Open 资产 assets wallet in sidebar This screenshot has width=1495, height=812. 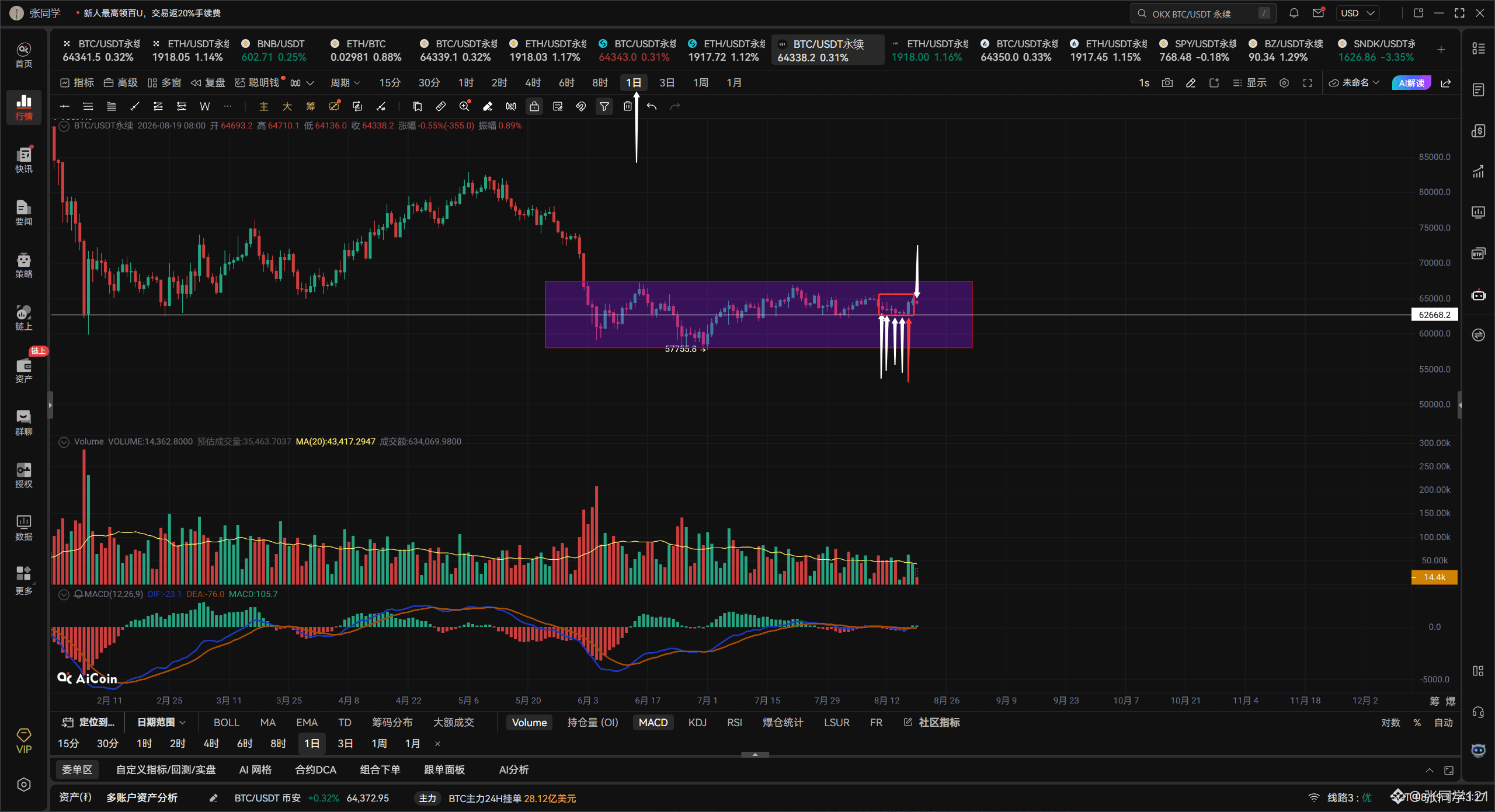click(24, 370)
